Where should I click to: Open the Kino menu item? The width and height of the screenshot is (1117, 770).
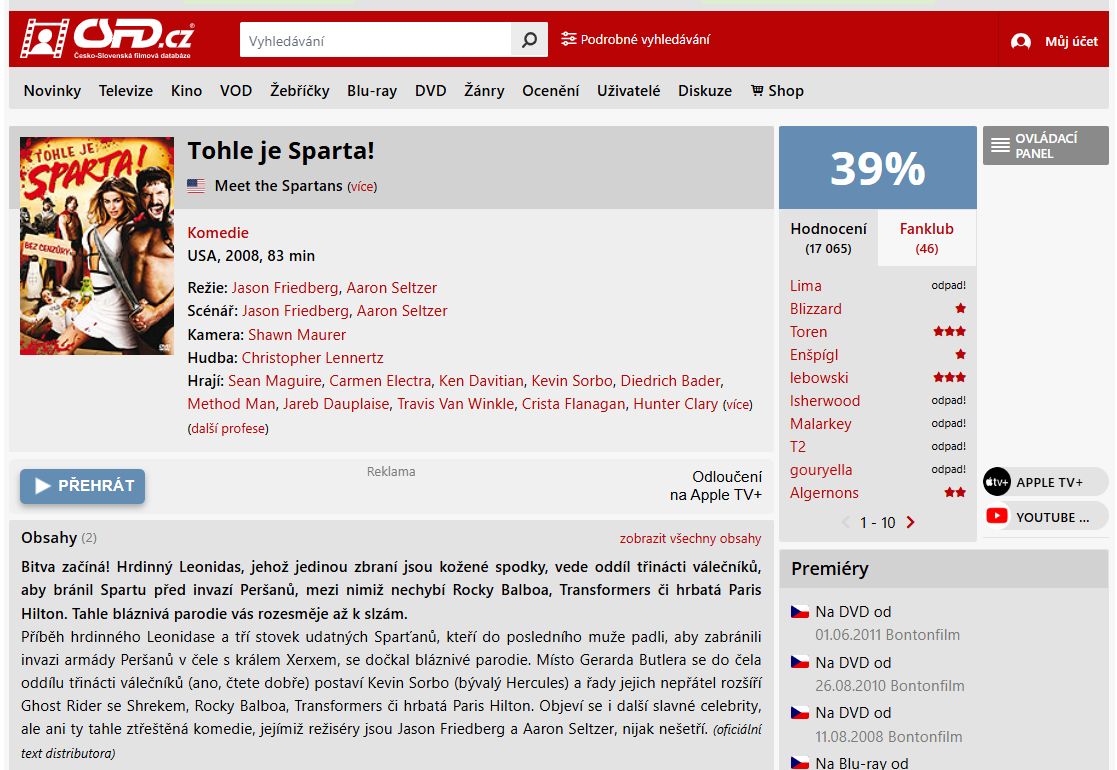pyautogui.click(x=187, y=90)
